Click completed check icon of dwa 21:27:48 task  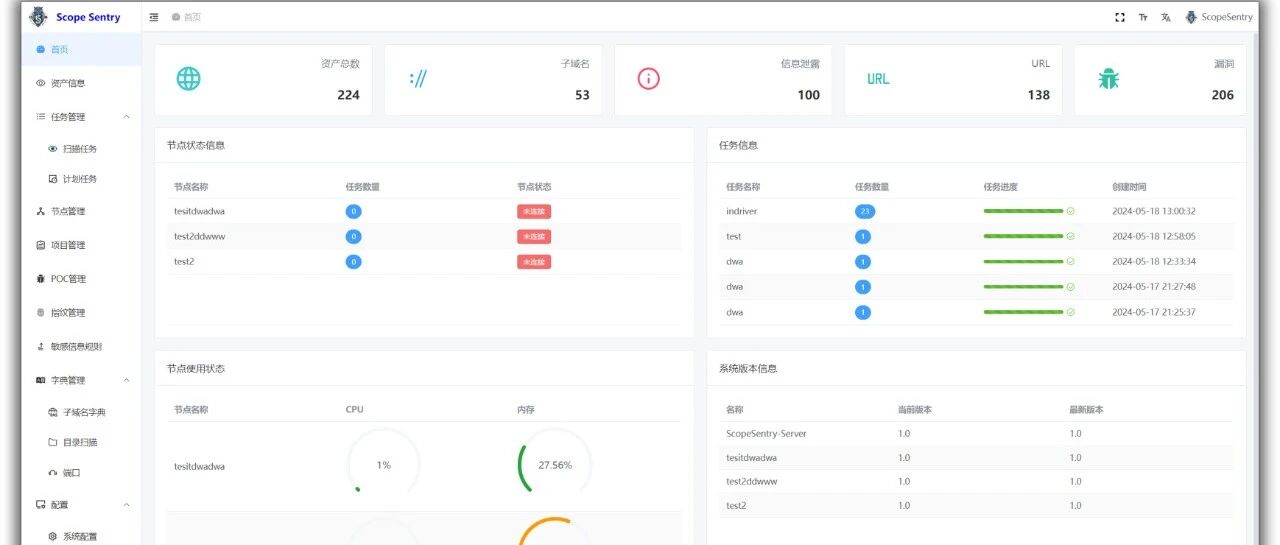point(1070,287)
